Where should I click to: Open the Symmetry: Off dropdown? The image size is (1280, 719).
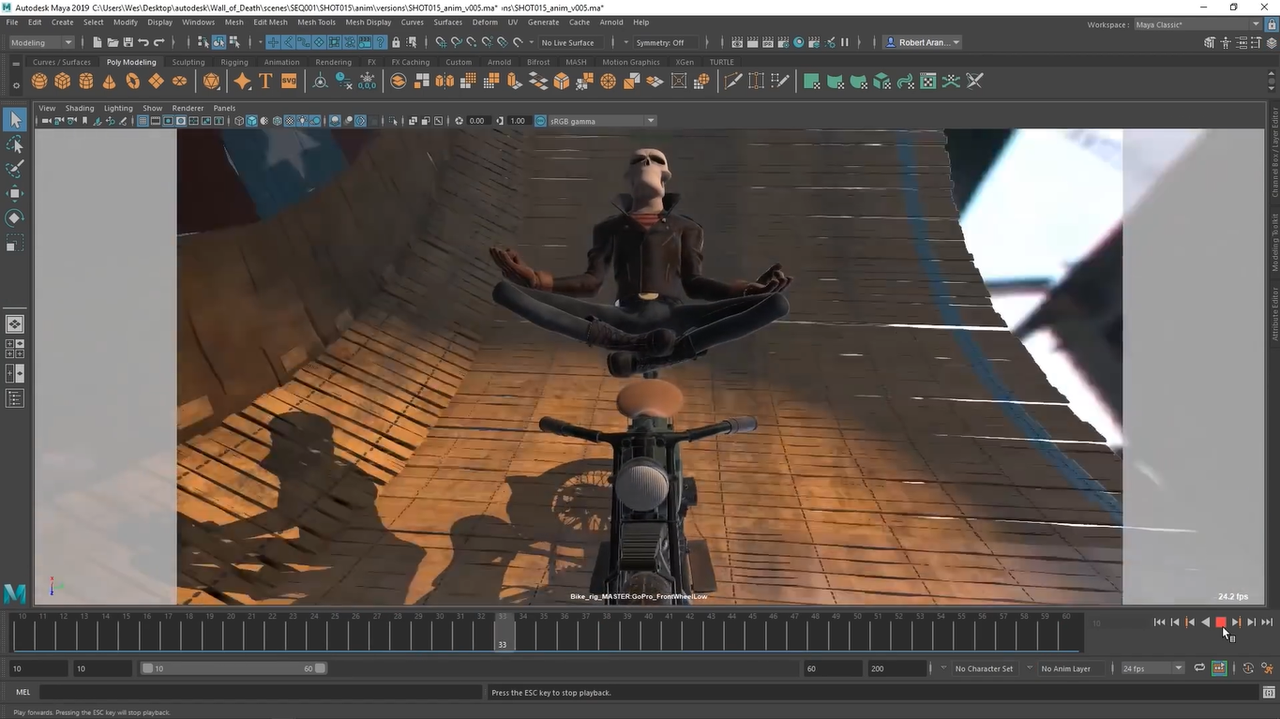pos(666,42)
